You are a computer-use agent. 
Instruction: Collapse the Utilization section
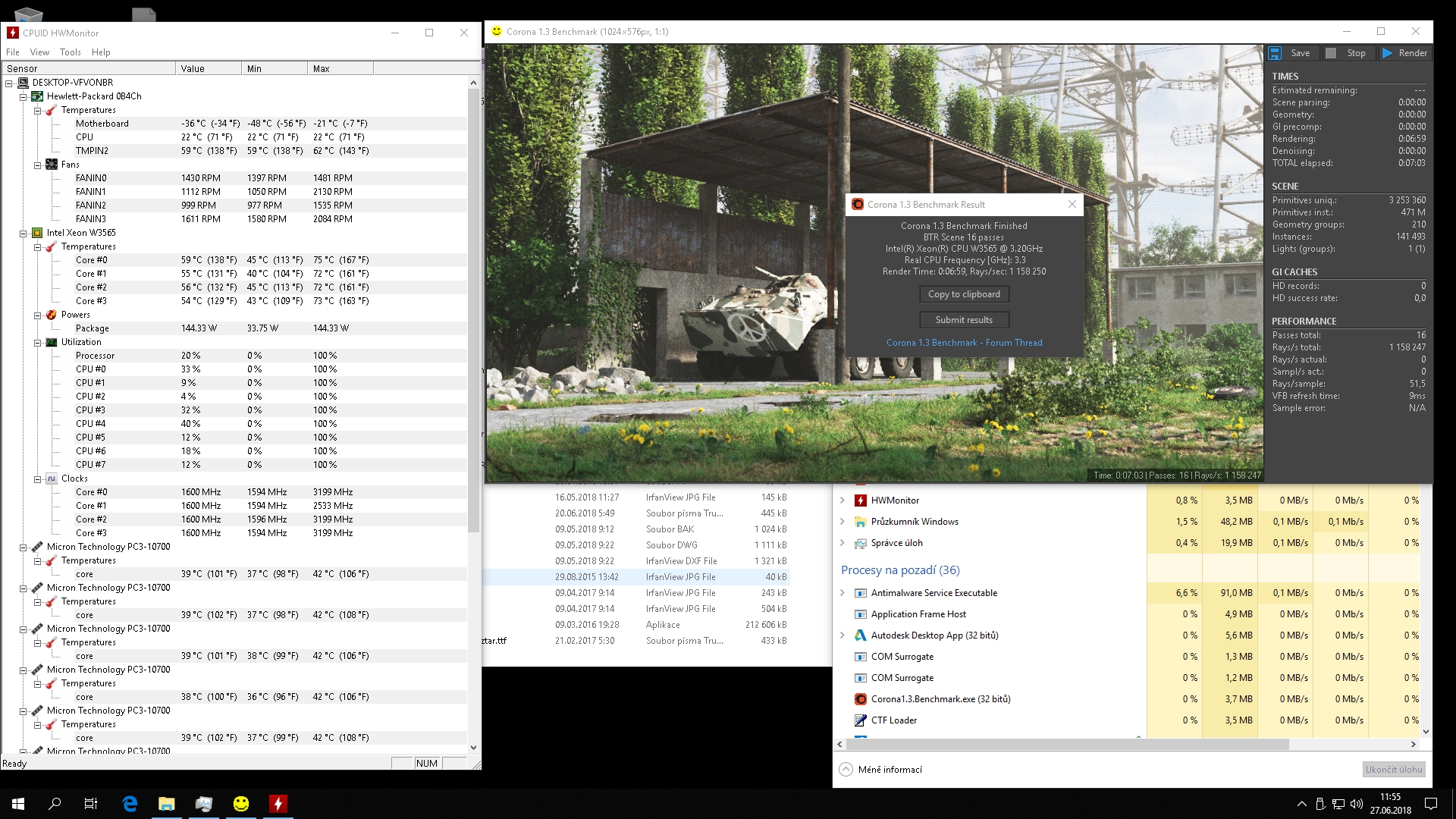tap(37, 342)
